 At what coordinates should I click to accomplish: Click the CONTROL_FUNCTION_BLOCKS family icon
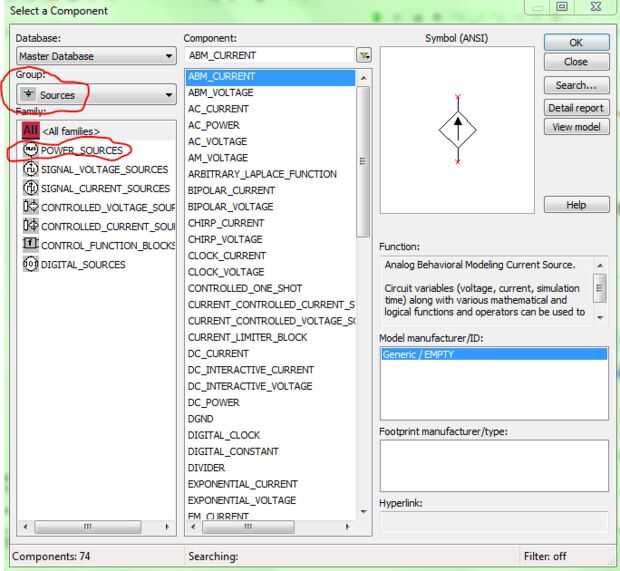pyautogui.click(x=30, y=244)
